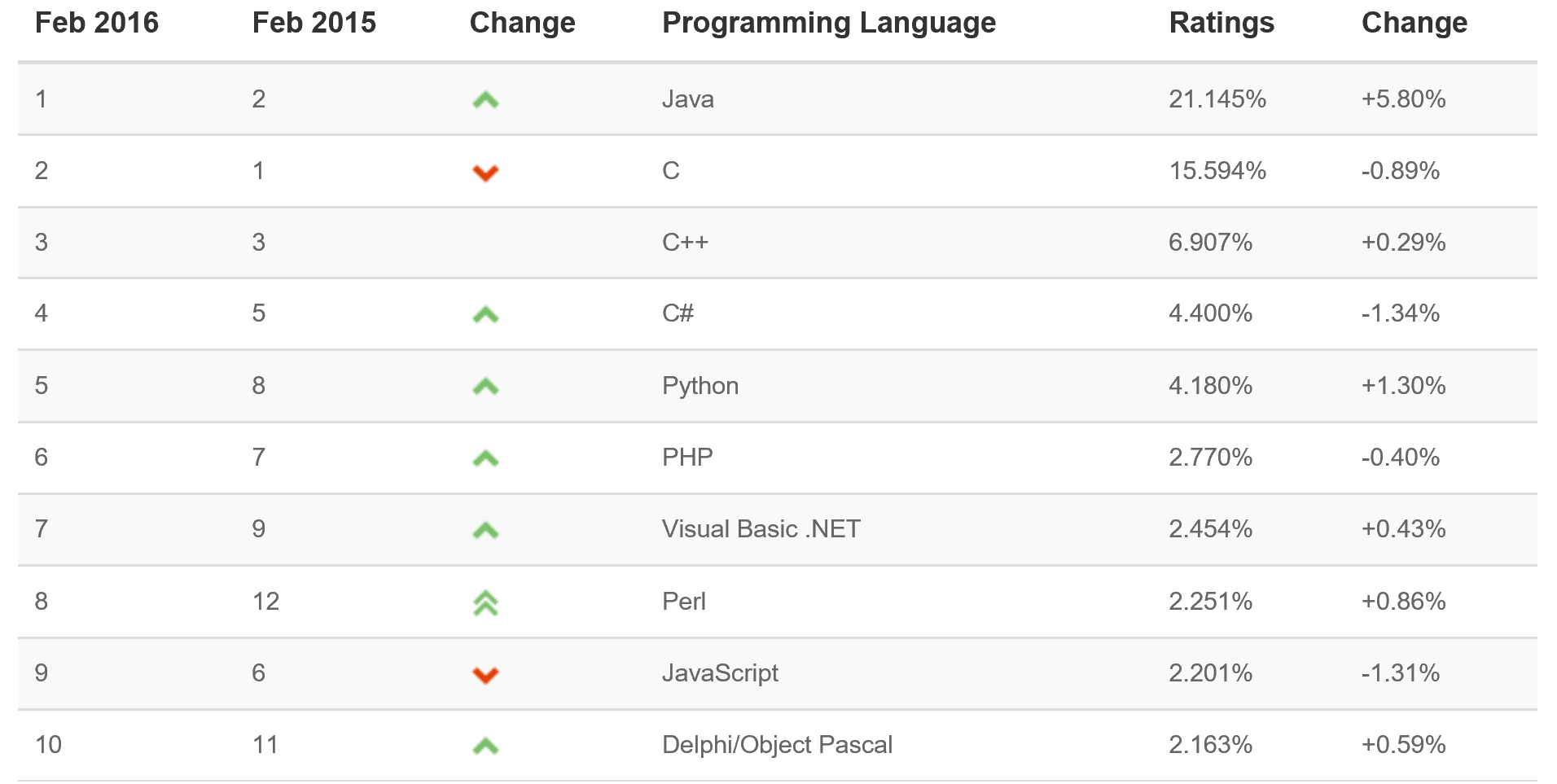Click the -0.89% change value

tap(1401, 171)
